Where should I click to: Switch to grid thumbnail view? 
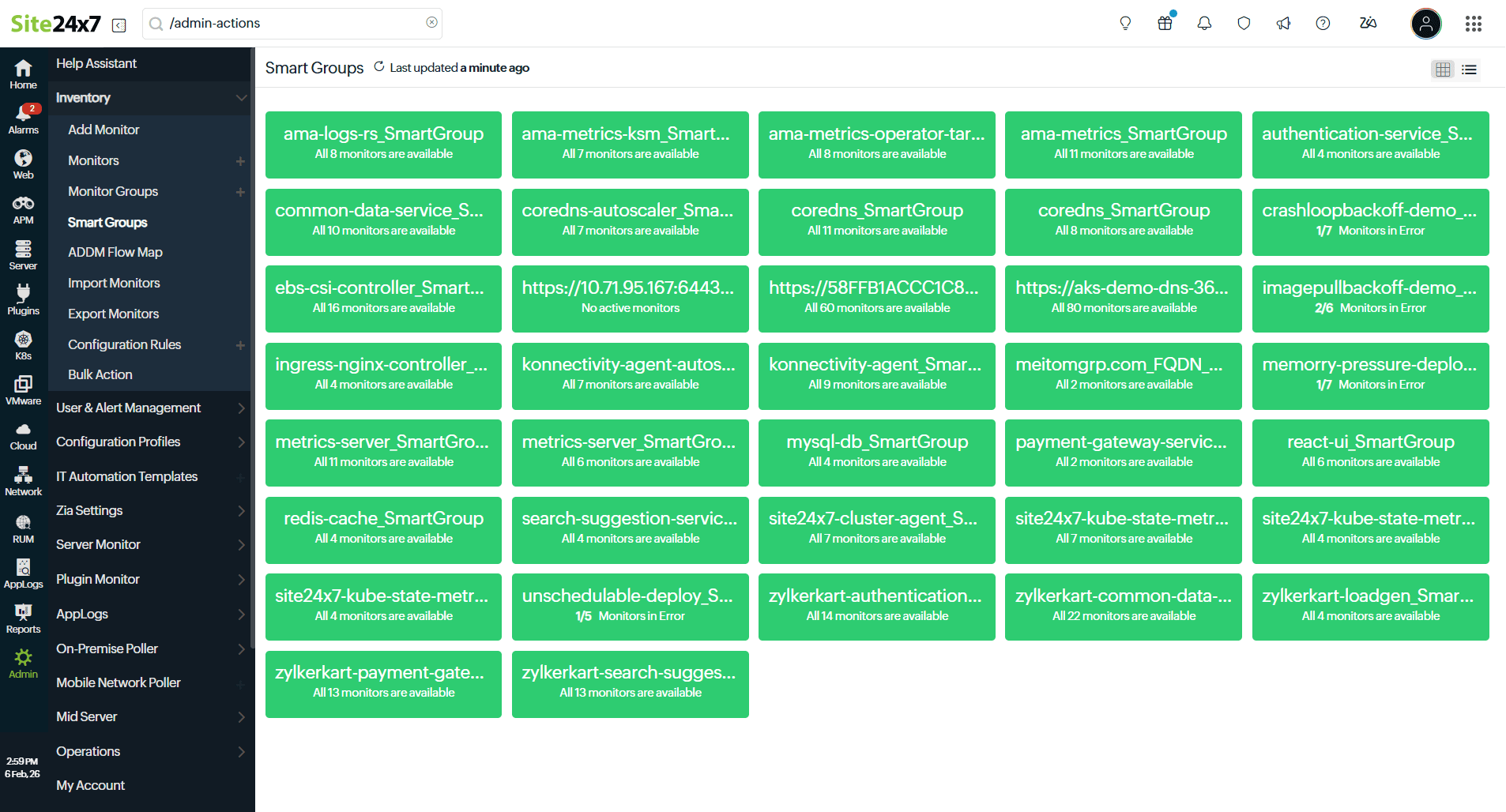(1443, 70)
